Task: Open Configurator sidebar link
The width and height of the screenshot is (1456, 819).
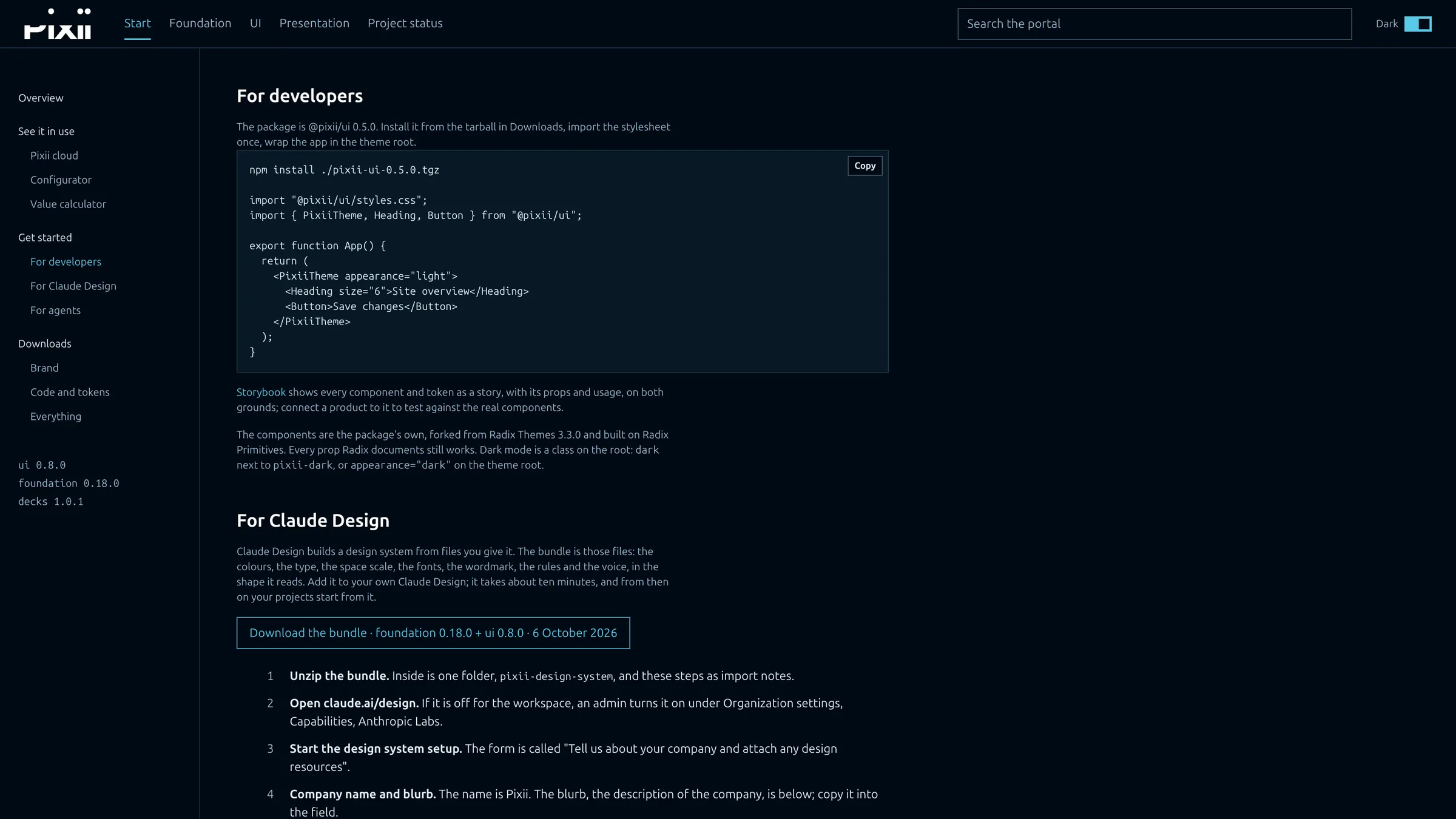Action: tap(61, 180)
